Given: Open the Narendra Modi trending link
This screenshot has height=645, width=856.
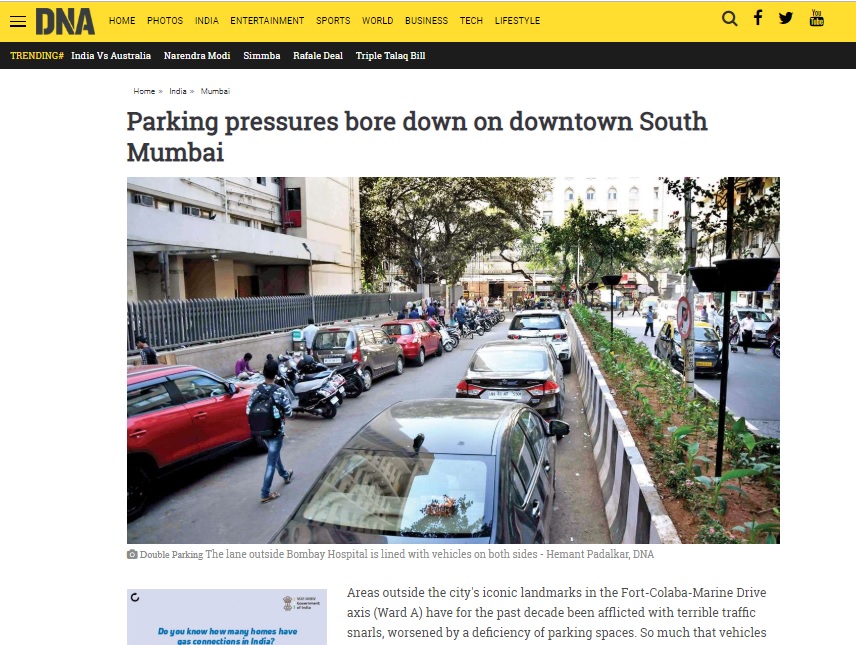Looking at the screenshot, I should pyautogui.click(x=197, y=56).
